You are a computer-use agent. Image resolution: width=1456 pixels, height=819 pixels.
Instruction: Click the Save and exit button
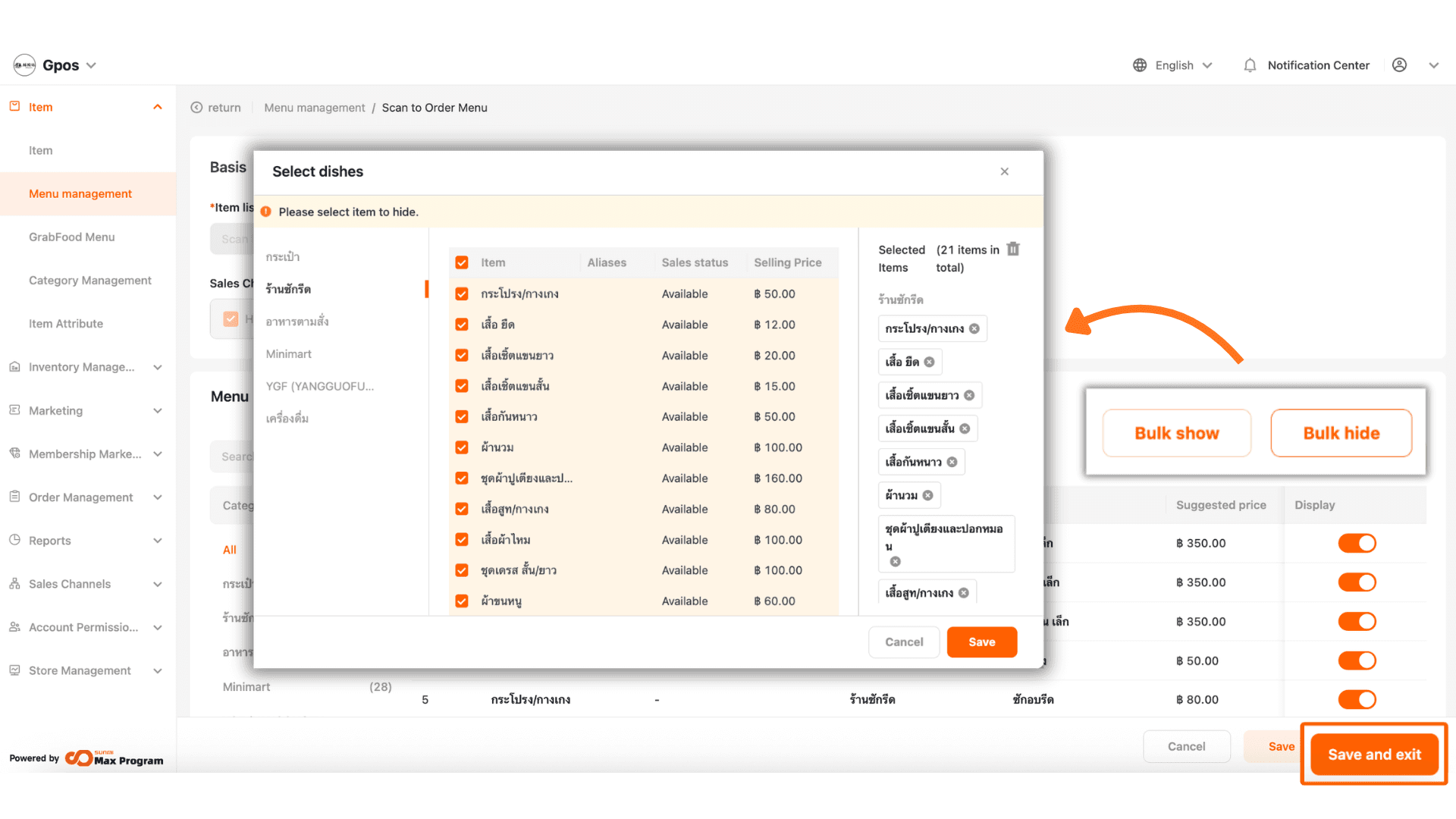coord(1374,755)
